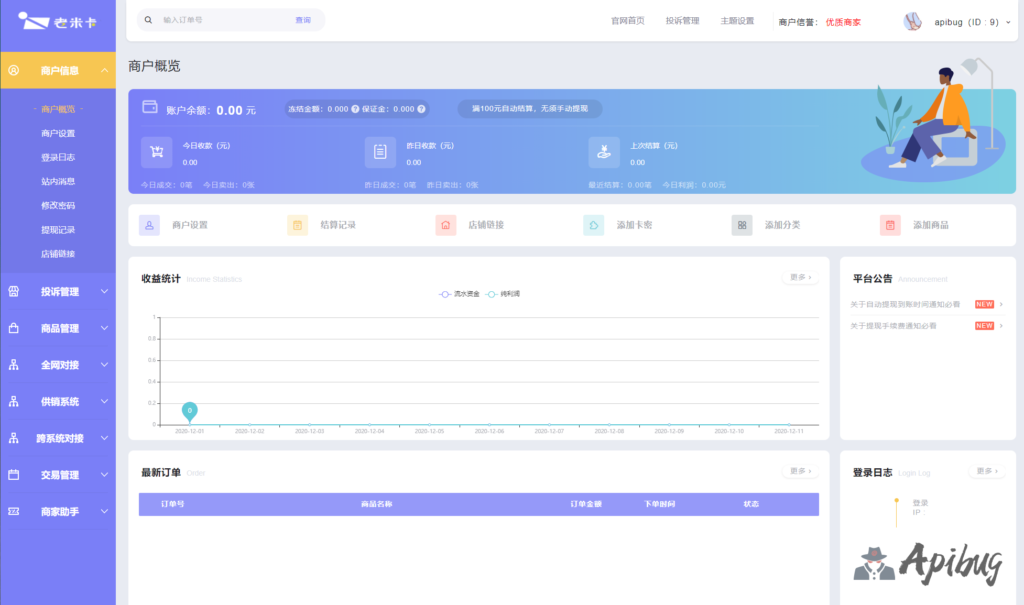Click the search magnifier icon

pyautogui.click(x=149, y=20)
